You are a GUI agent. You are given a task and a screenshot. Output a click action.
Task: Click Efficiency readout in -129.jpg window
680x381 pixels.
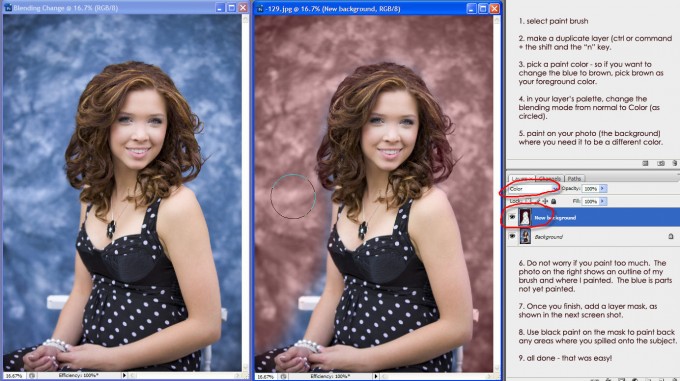[x=330, y=376]
